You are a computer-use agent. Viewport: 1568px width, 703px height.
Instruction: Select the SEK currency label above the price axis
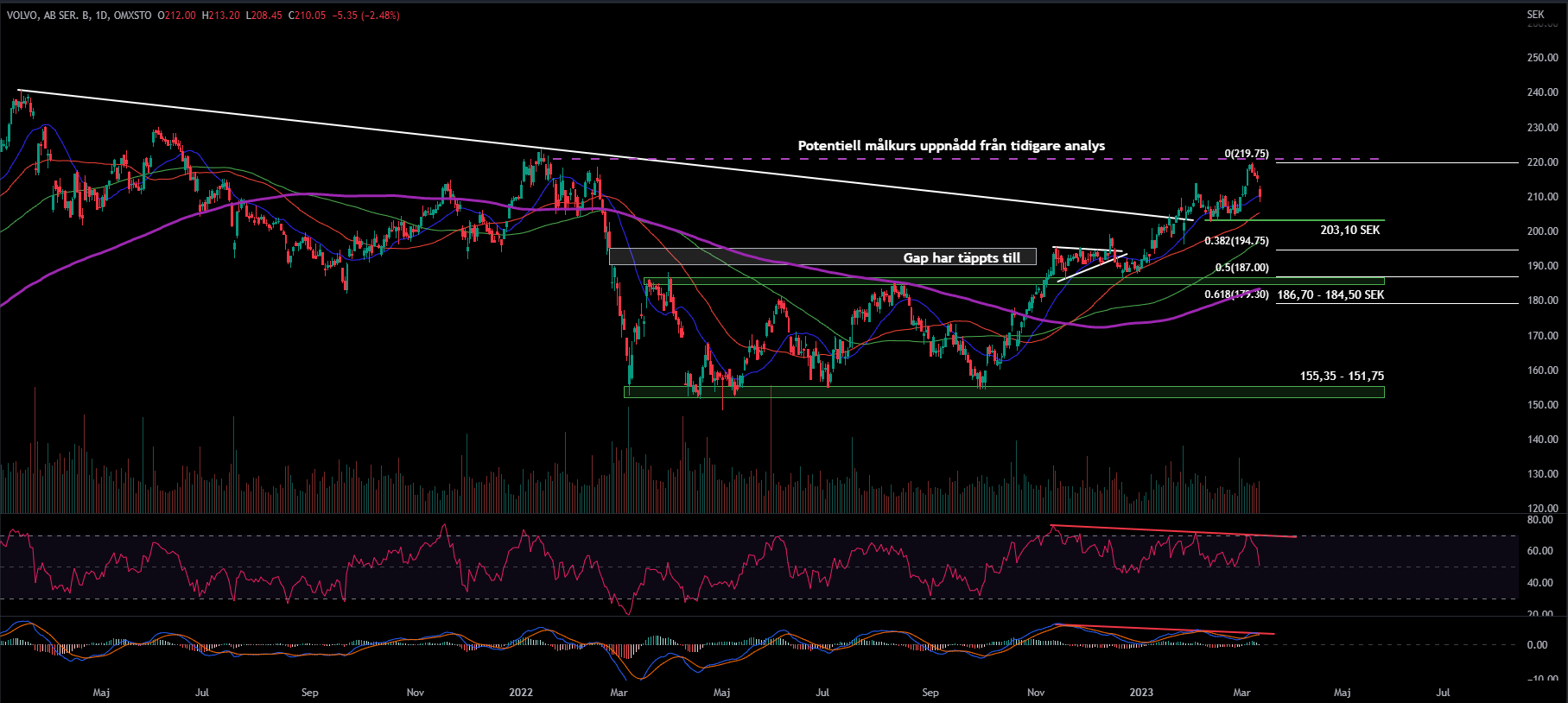pyautogui.click(x=1535, y=15)
